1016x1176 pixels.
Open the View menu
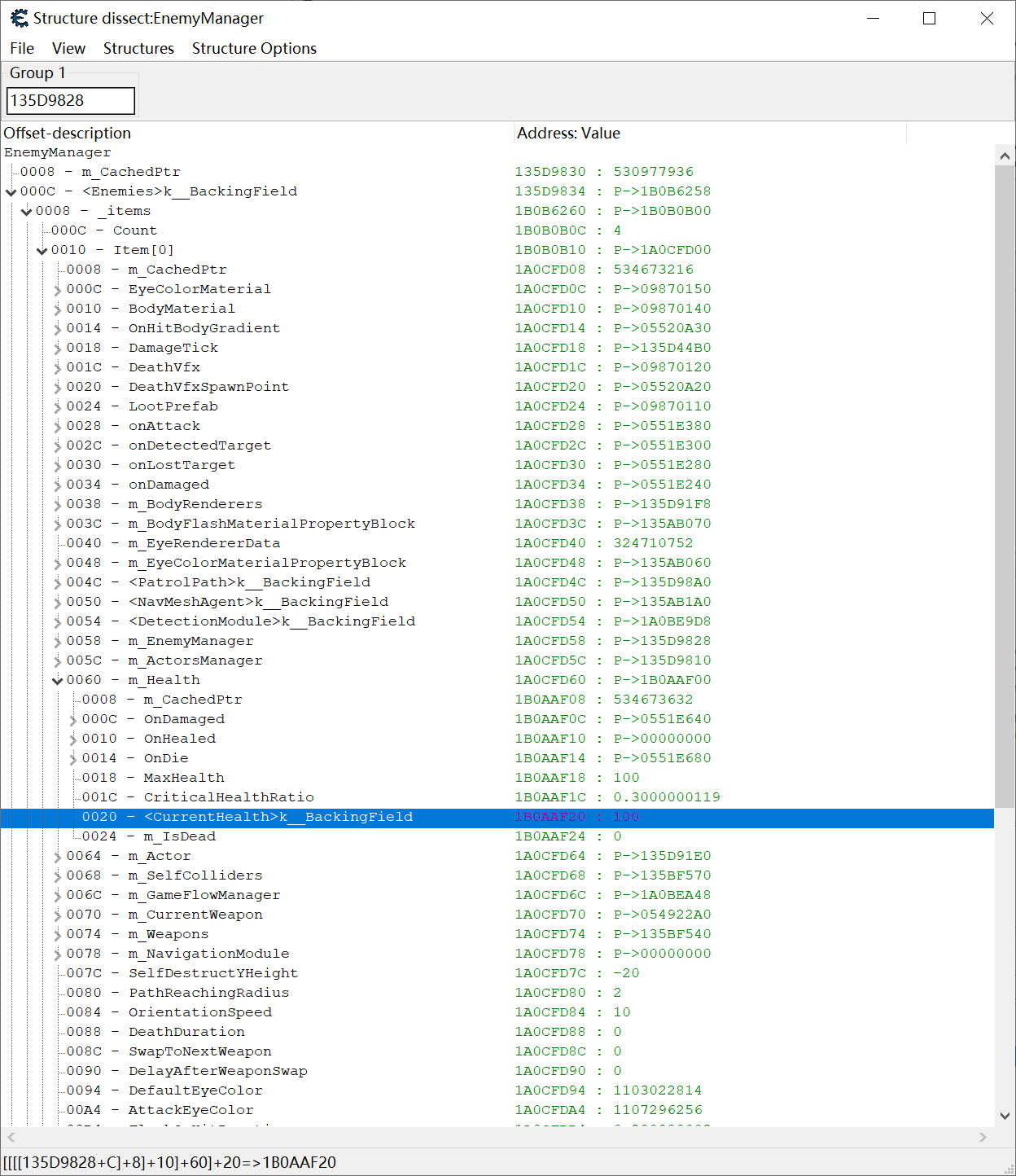(68, 49)
